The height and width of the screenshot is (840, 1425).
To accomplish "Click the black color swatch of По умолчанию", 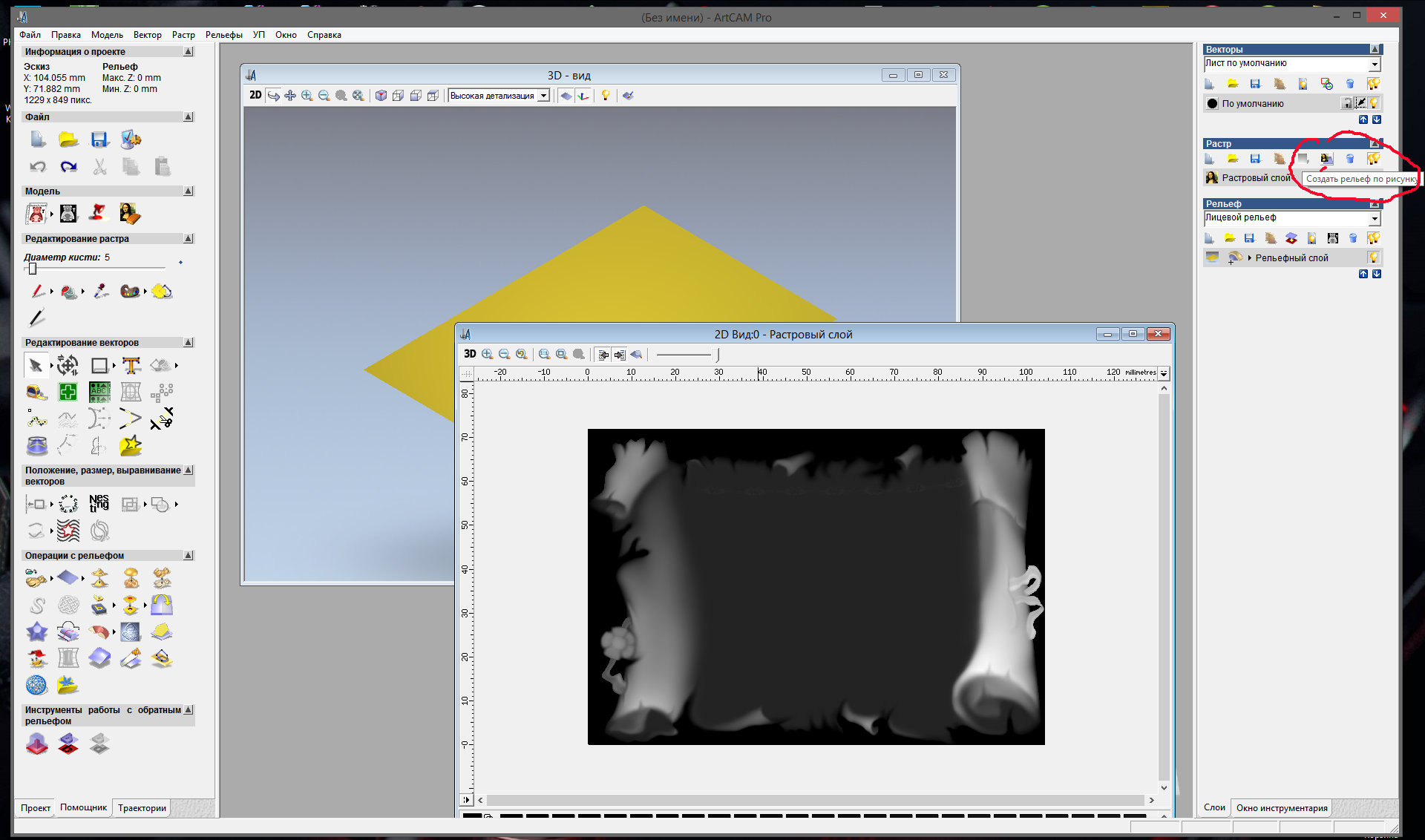I will point(1213,104).
